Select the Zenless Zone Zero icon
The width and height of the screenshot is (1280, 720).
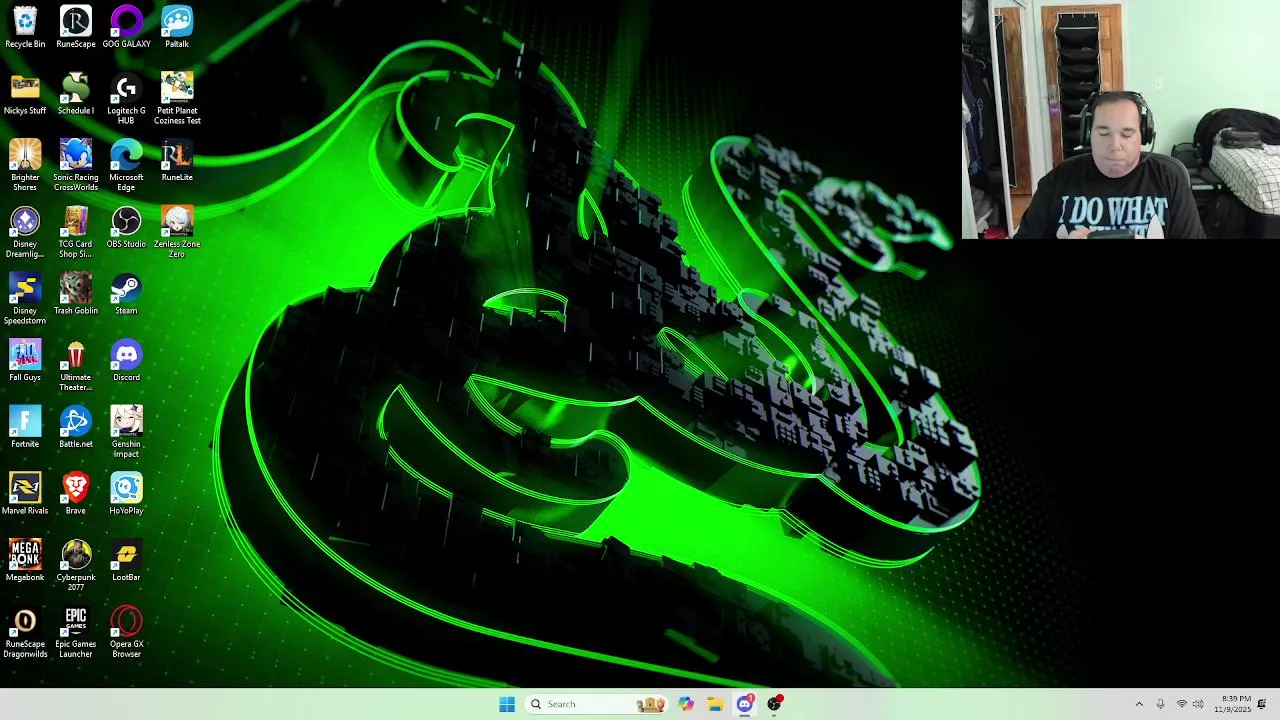177,232
